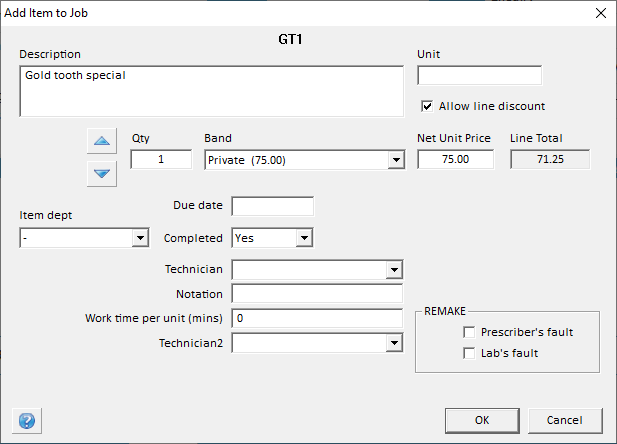
Task: Select the Net Unit Price field
Action: pyautogui.click(x=455, y=160)
